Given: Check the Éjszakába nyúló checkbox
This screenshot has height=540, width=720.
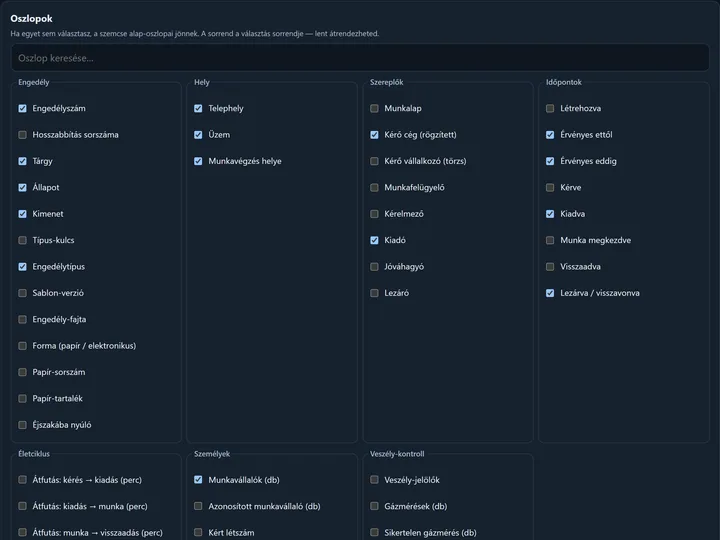Looking at the screenshot, I should coord(22,425).
